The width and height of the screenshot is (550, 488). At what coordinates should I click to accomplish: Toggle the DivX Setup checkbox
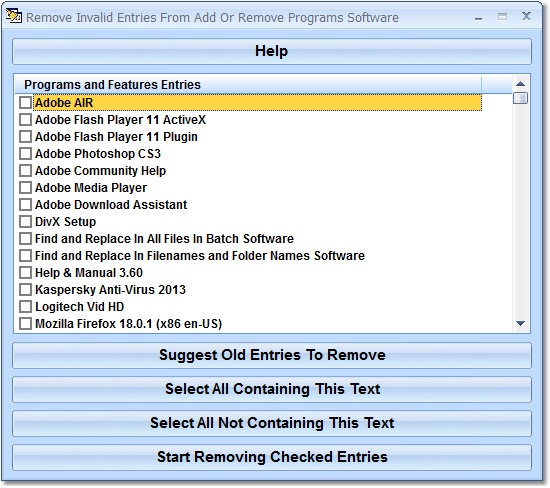[25, 222]
